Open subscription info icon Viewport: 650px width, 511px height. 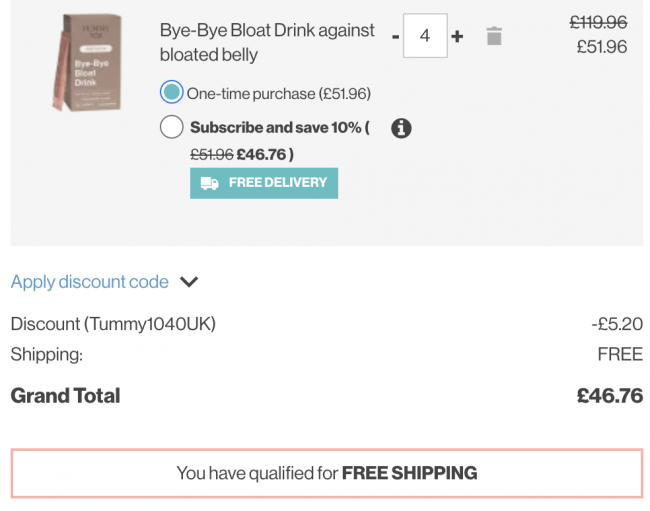[x=401, y=128]
